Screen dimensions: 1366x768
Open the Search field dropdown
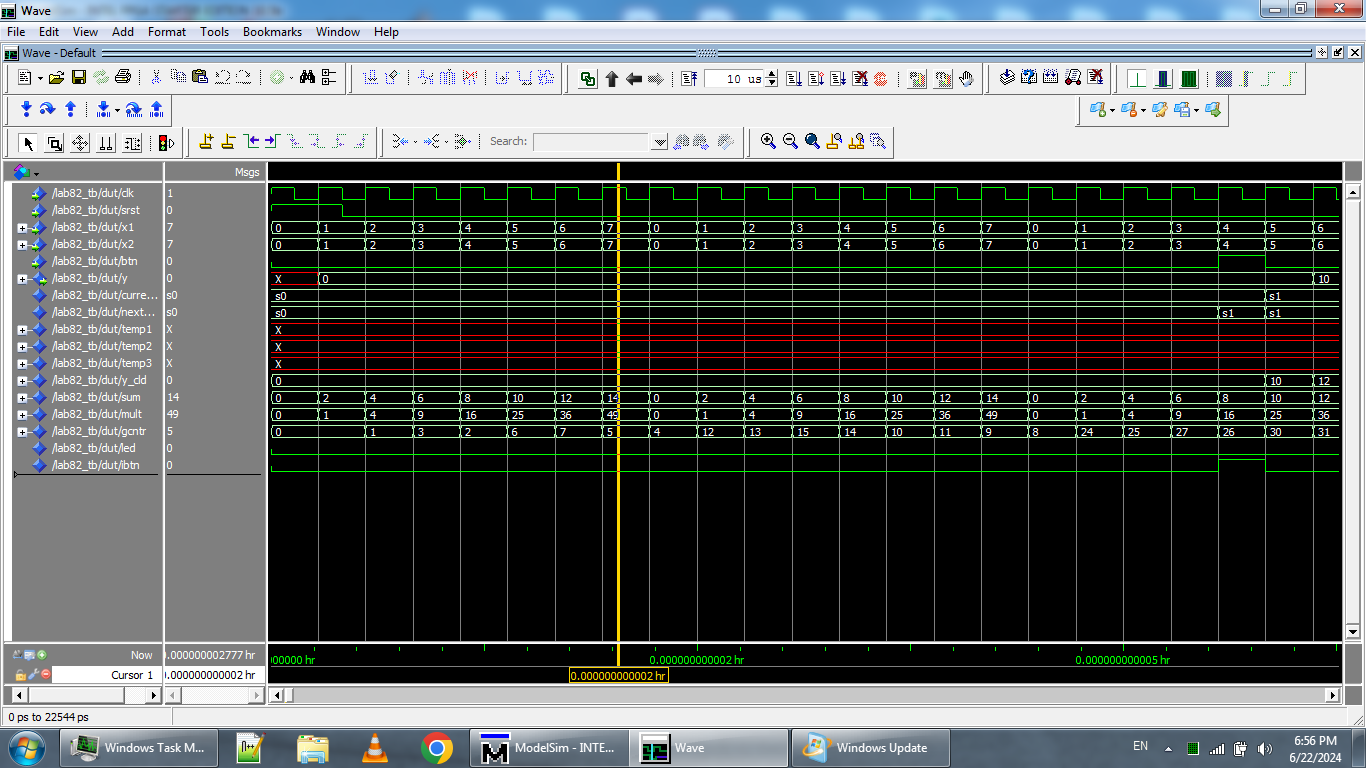660,142
